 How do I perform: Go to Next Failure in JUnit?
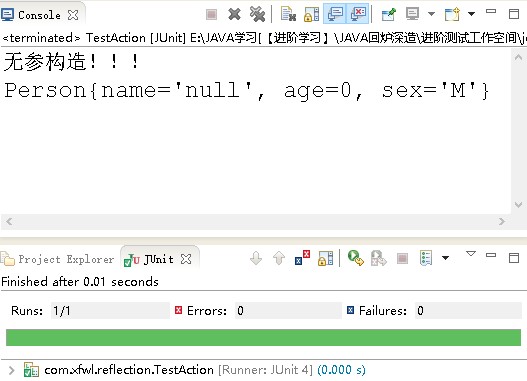coord(256,258)
